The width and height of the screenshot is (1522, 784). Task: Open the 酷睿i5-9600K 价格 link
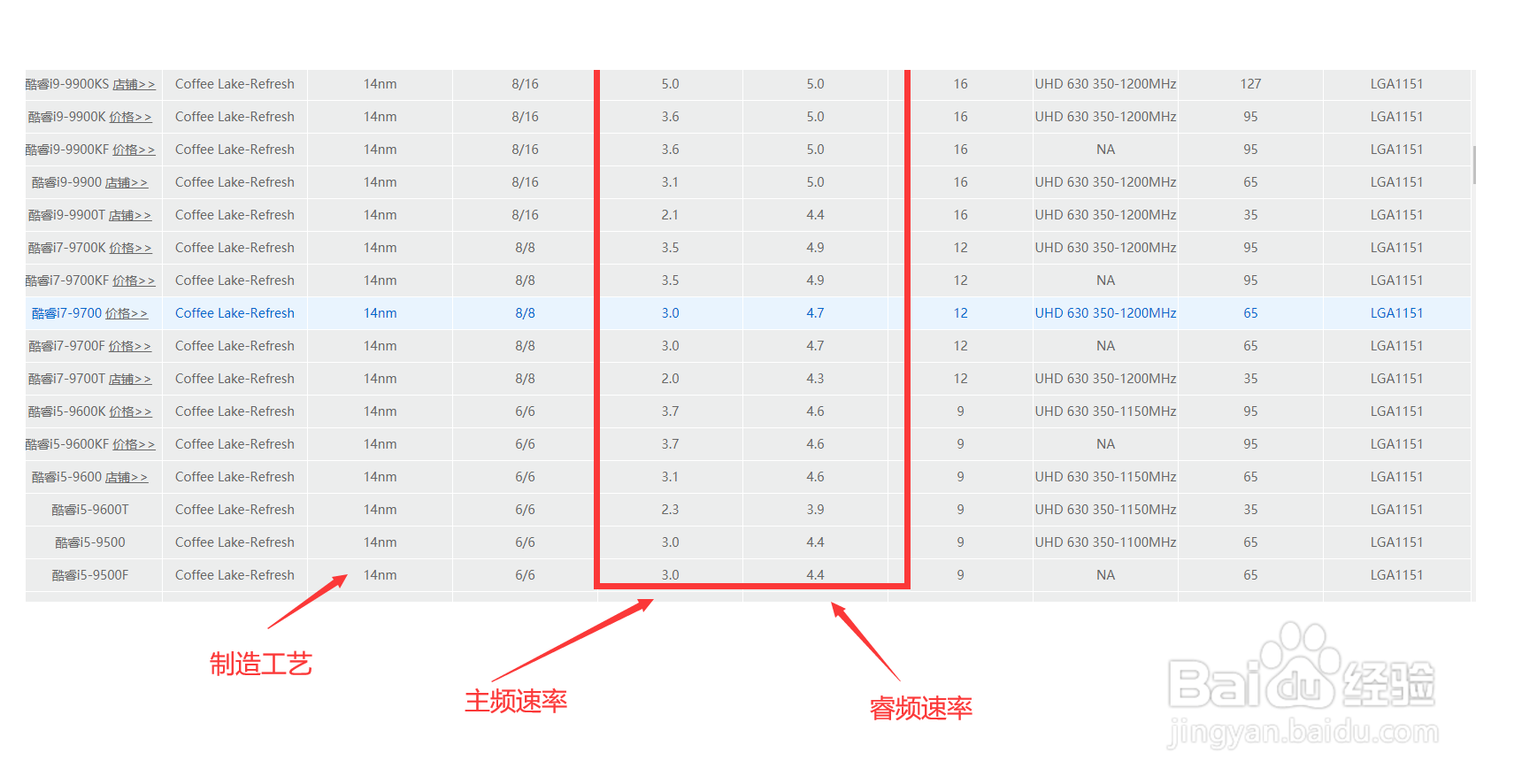[x=130, y=411]
